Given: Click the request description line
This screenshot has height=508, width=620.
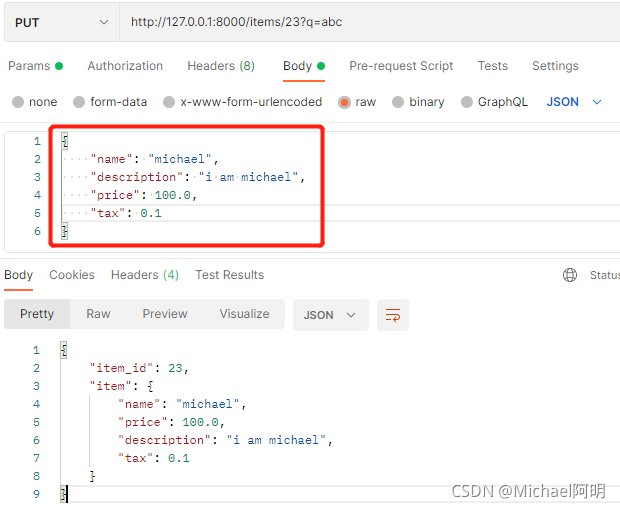Looking at the screenshot, I should point(198,177).
